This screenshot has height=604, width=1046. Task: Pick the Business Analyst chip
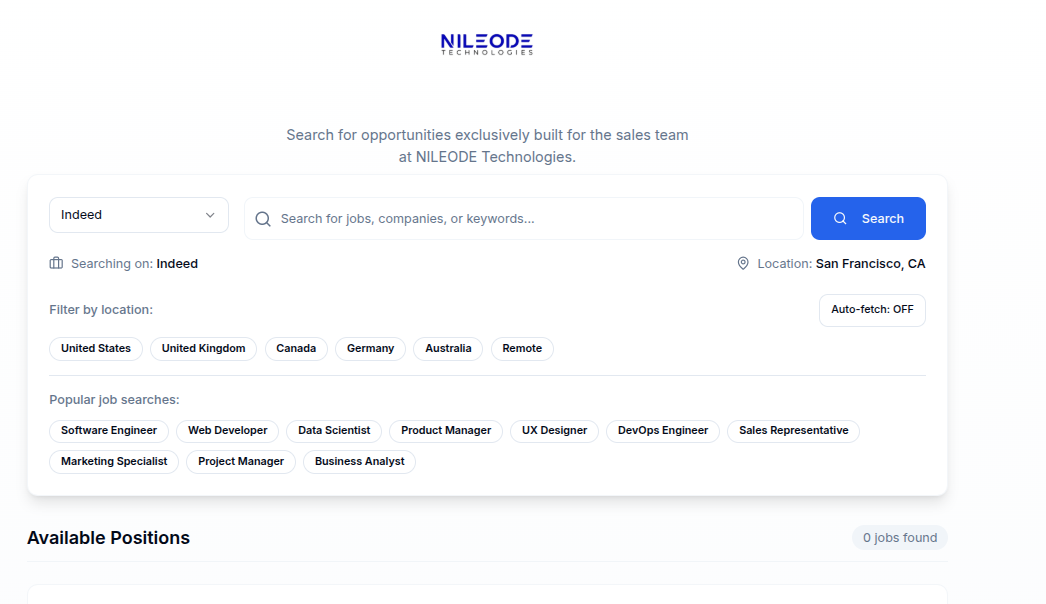point(360,461)
